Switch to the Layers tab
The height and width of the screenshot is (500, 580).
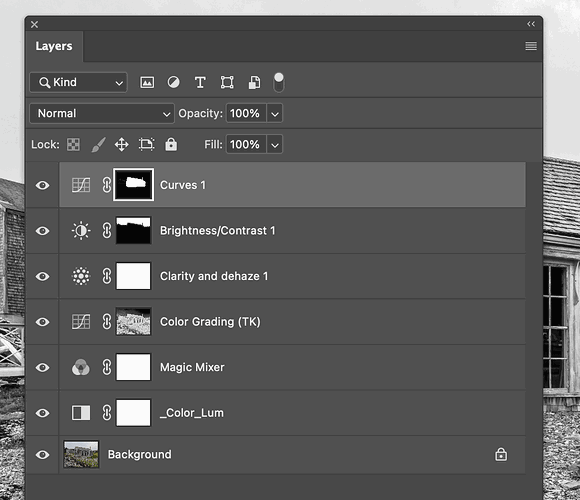[54, 46]
